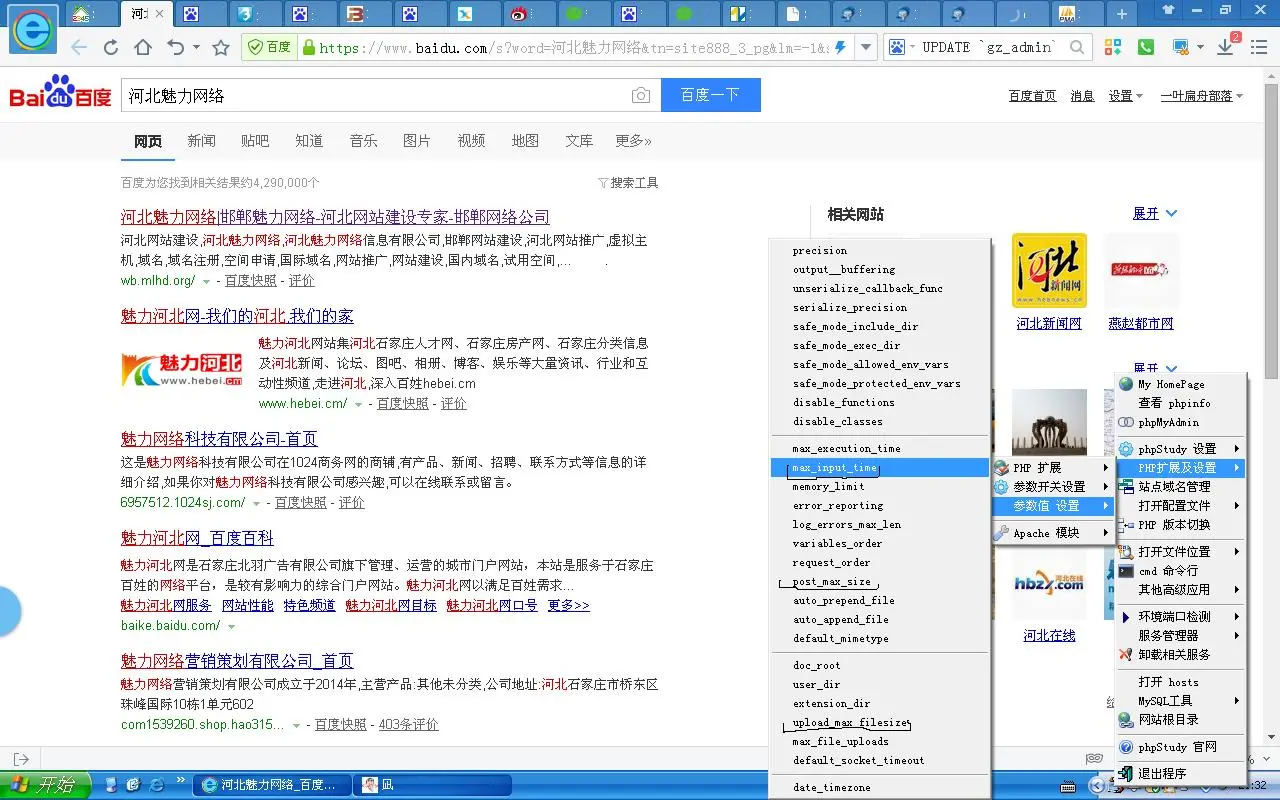Open 魅力网络营销策划有限公司_首页 result

(x=237, y=661)
